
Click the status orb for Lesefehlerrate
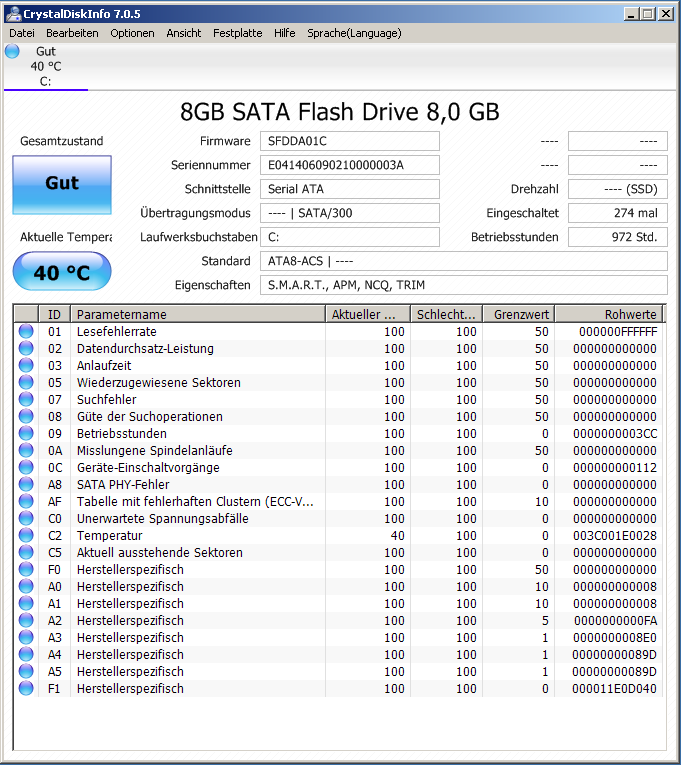tap(26, 331)
